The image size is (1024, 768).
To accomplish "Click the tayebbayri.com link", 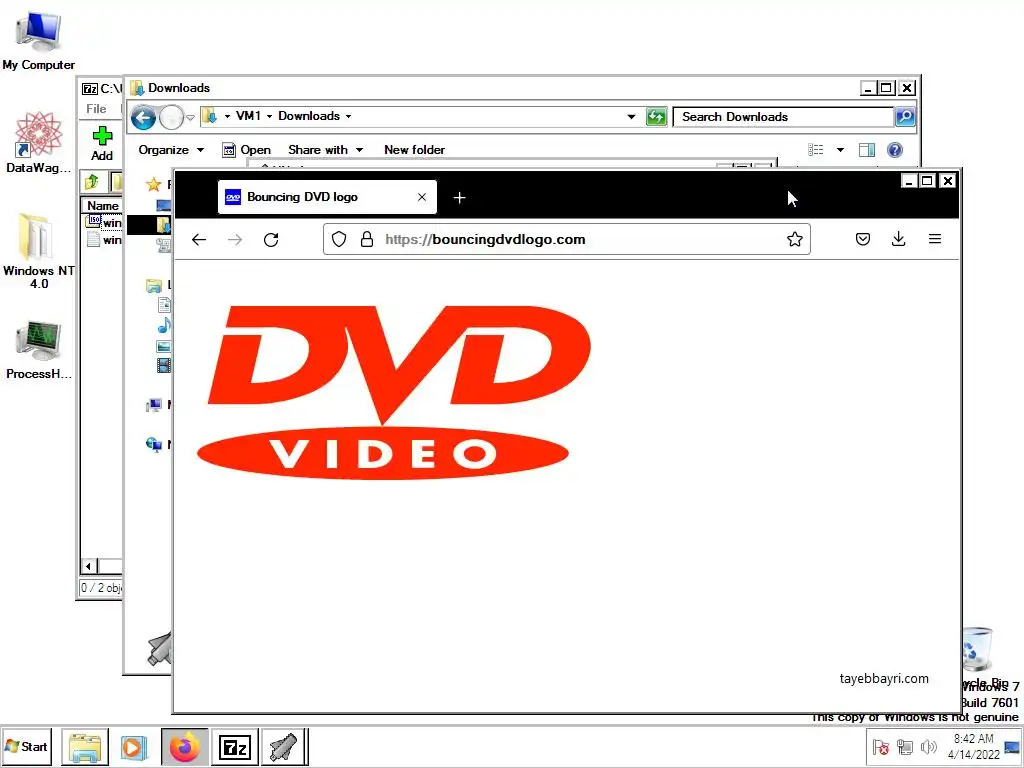I will (884, 679).
